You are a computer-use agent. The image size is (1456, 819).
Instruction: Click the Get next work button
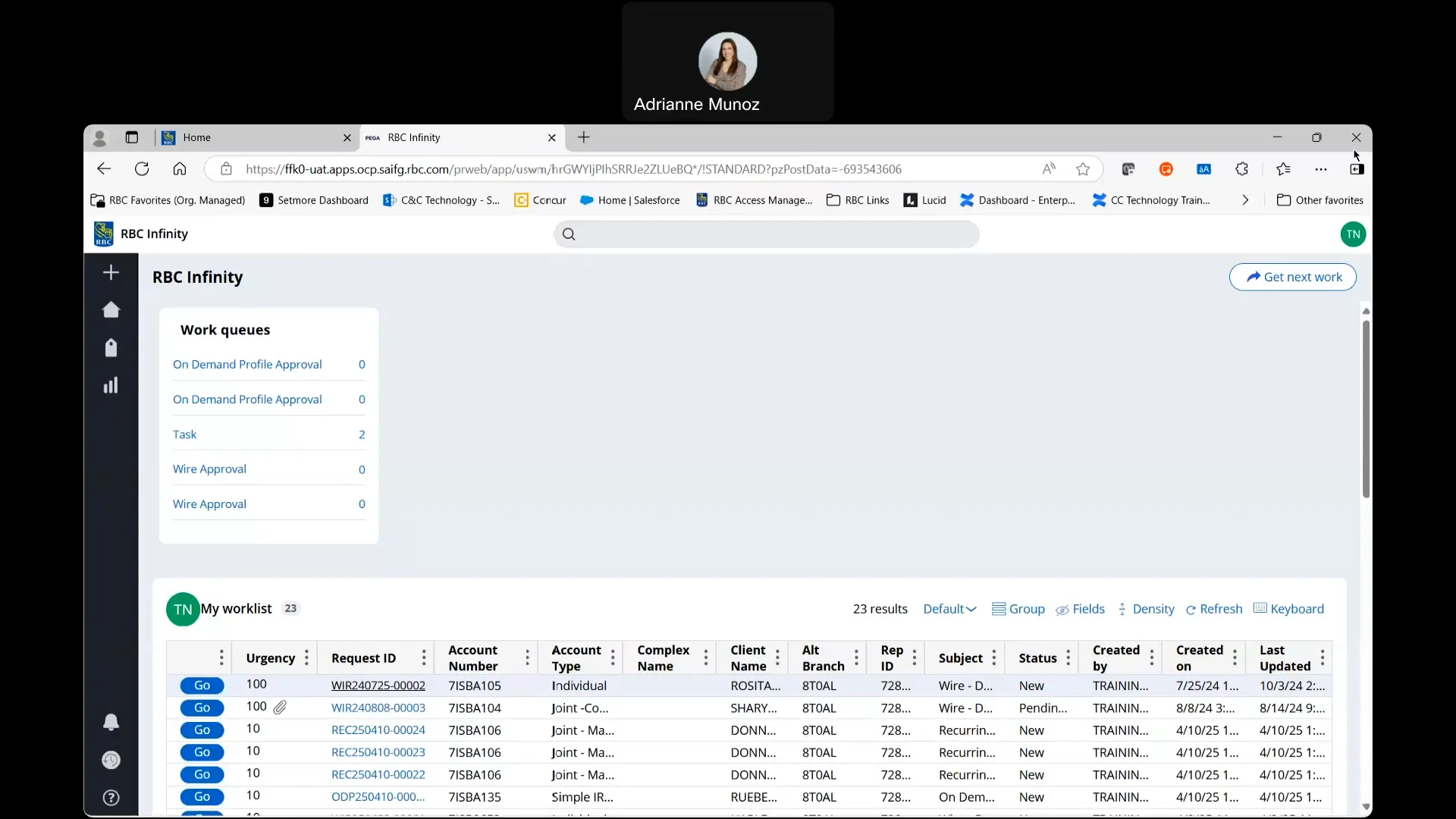coord(1293,277)
